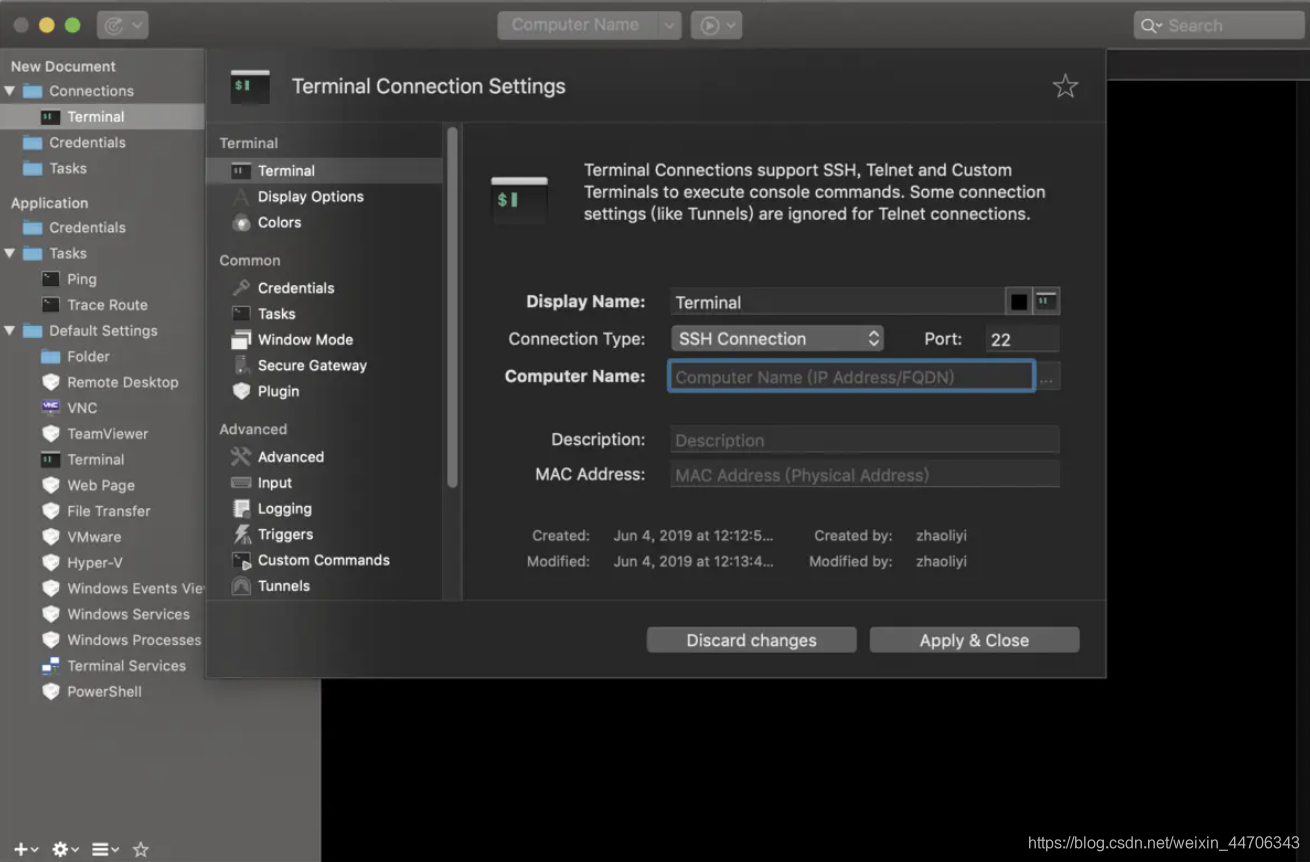Click Discard changes button
The height and width of the screenshot is (862, 1310).
coord(751,640)
